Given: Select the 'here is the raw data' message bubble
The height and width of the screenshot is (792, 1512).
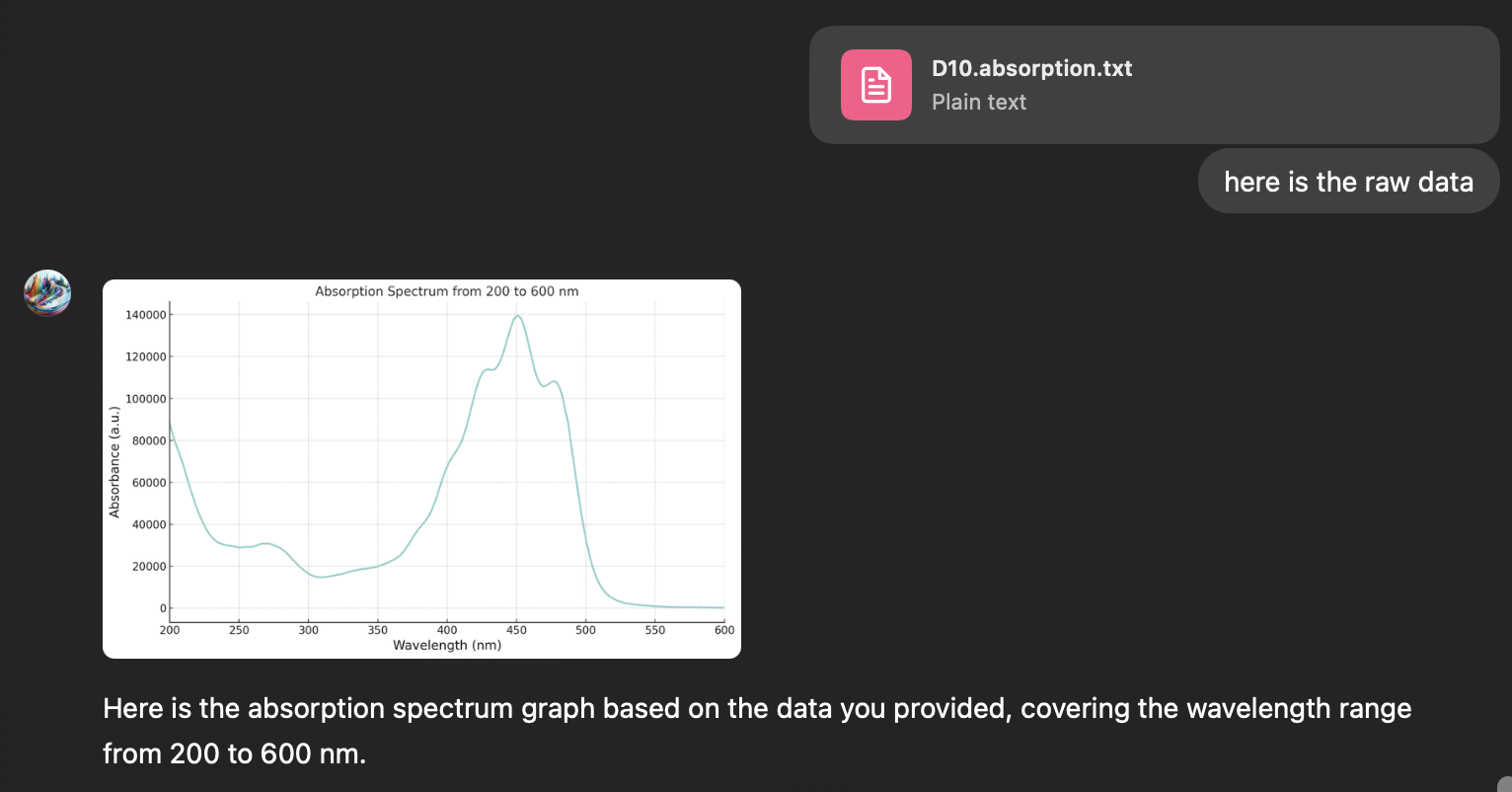Looking at the screenshot, I should 1349,181.
